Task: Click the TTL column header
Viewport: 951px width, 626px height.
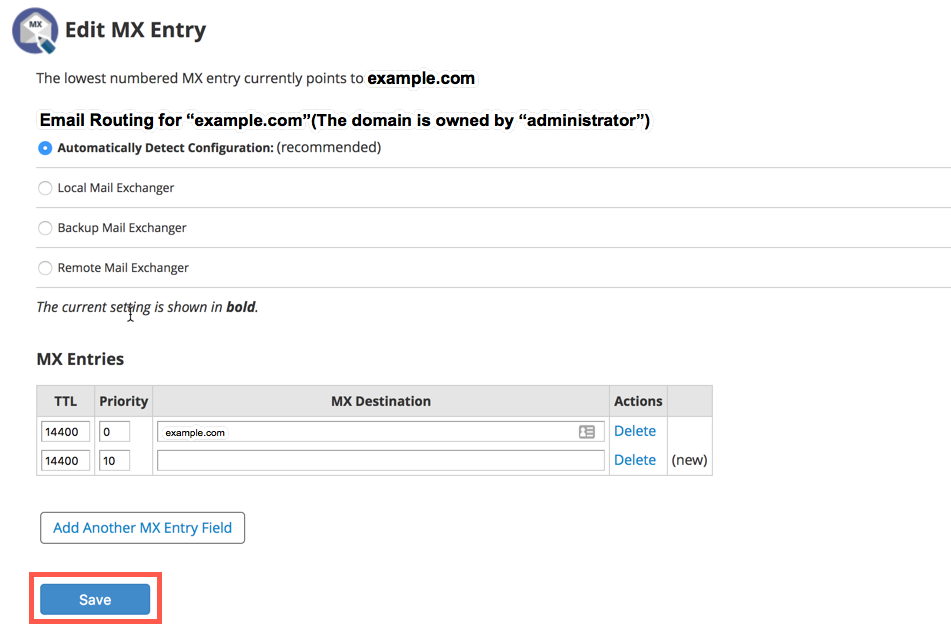Action: [x=65, y=401]
